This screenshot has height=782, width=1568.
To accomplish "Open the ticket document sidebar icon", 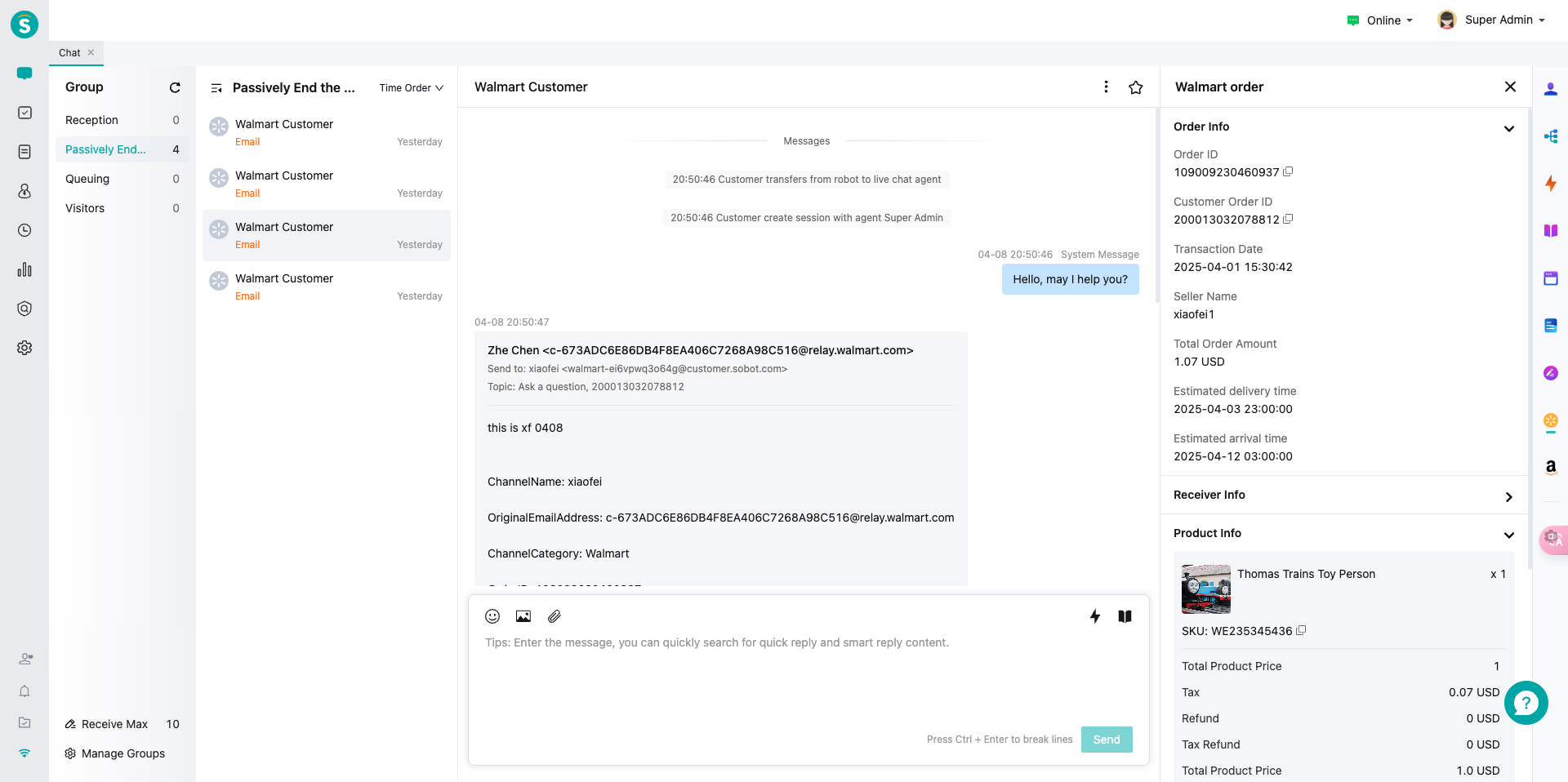I will pyautogui.click(x=24, y=152).
